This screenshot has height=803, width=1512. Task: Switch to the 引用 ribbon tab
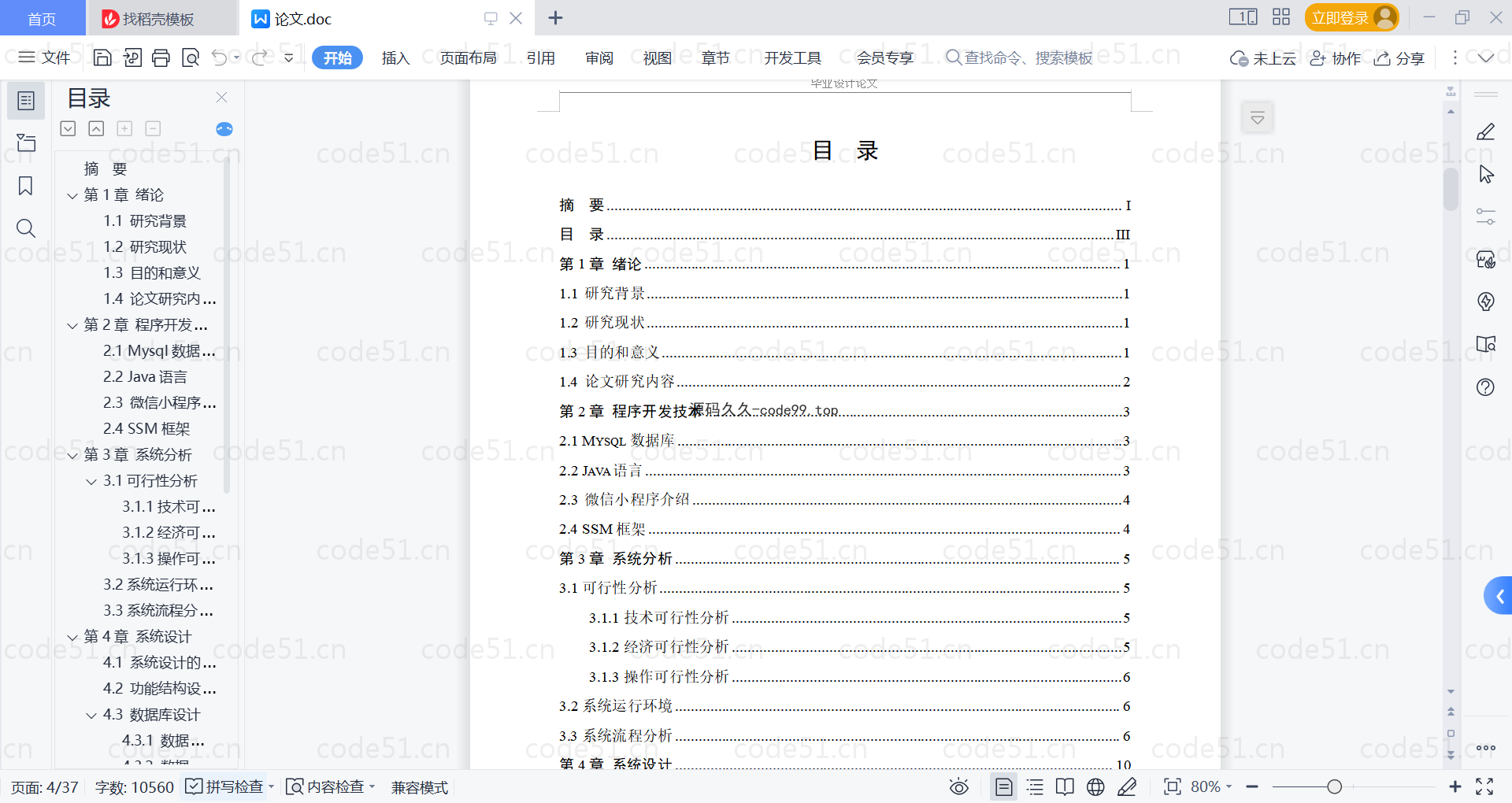541,57
